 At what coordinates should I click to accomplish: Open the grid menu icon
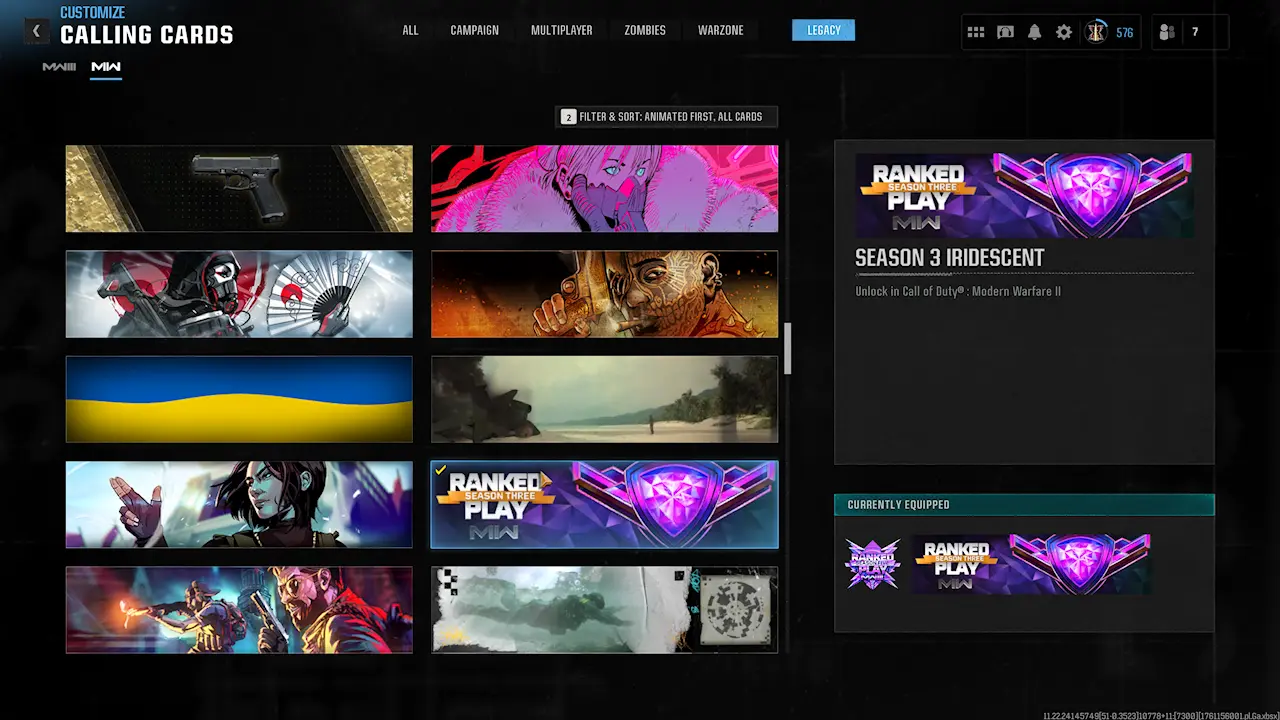pos(976,32)
